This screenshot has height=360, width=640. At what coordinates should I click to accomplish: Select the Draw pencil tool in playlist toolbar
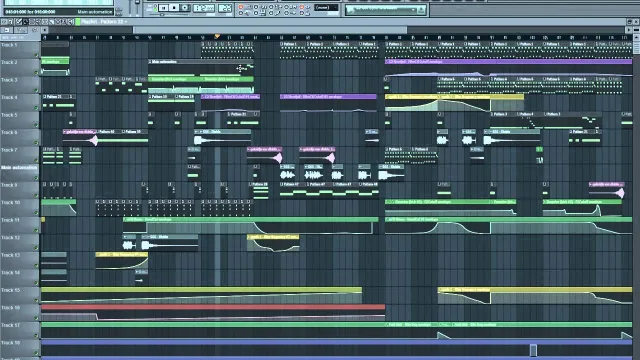19,22
